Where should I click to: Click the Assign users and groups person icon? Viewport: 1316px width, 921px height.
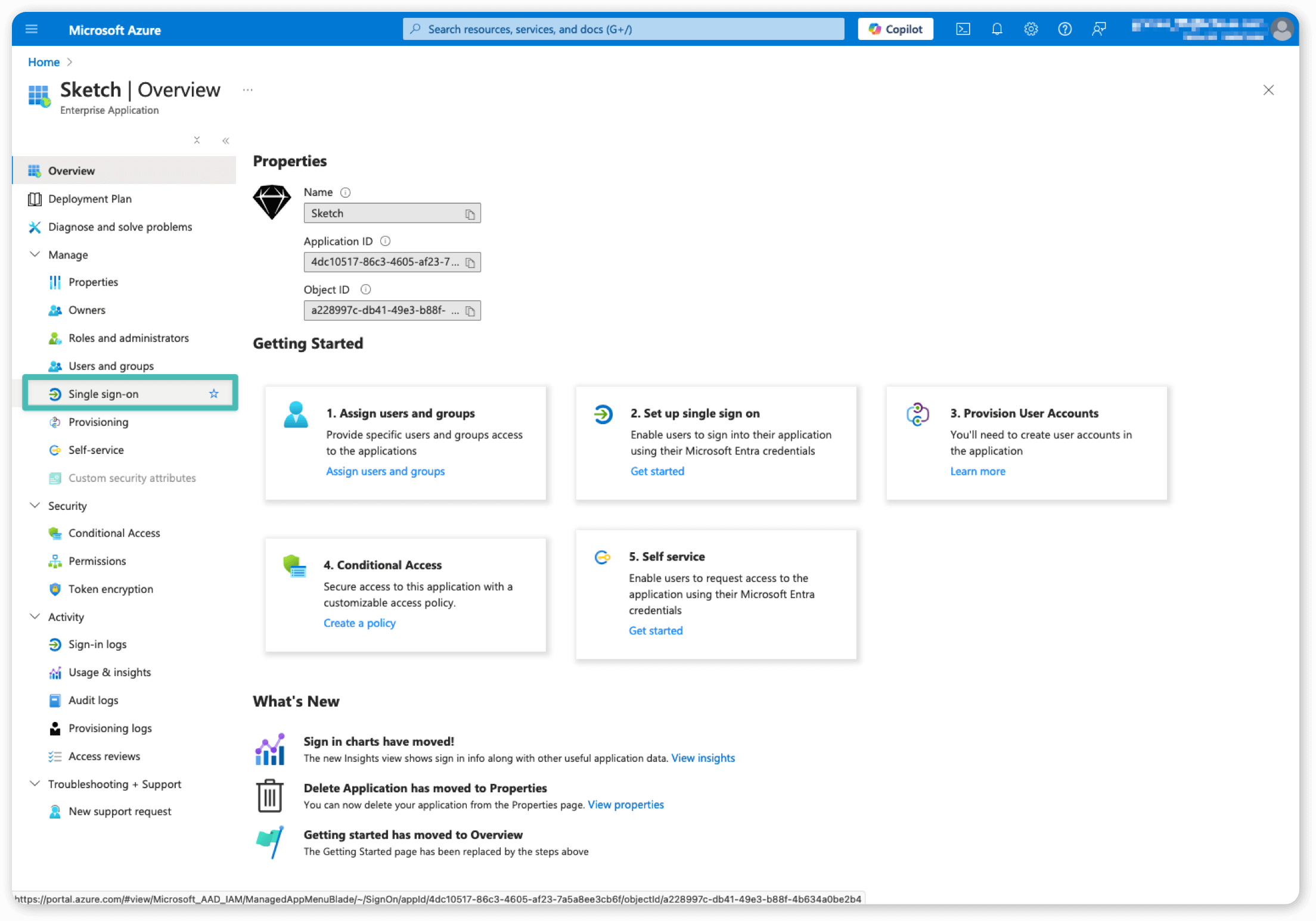[296, 415]
